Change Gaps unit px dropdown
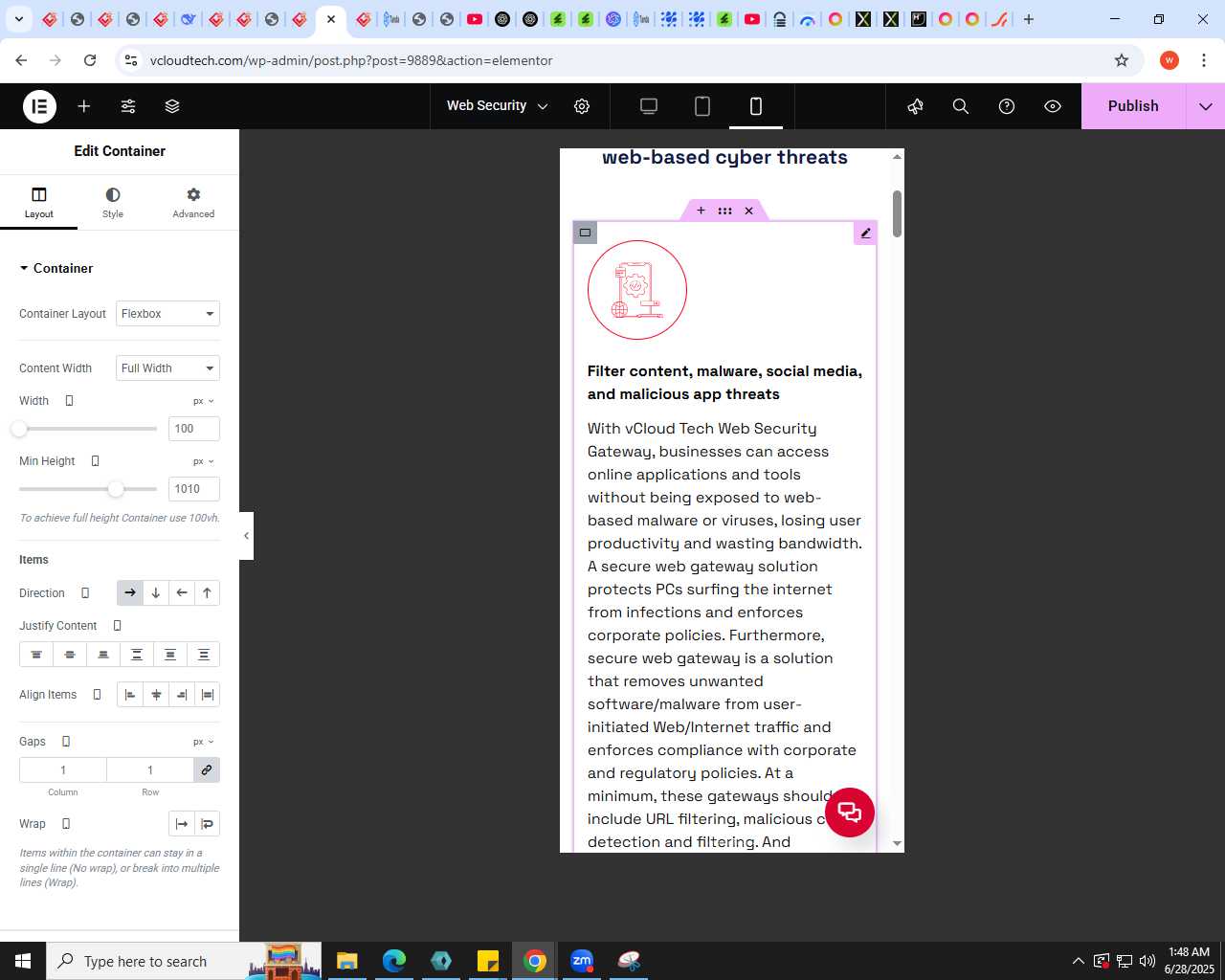The height and width of the screenshot is (980, 1225). pos(204,742)
